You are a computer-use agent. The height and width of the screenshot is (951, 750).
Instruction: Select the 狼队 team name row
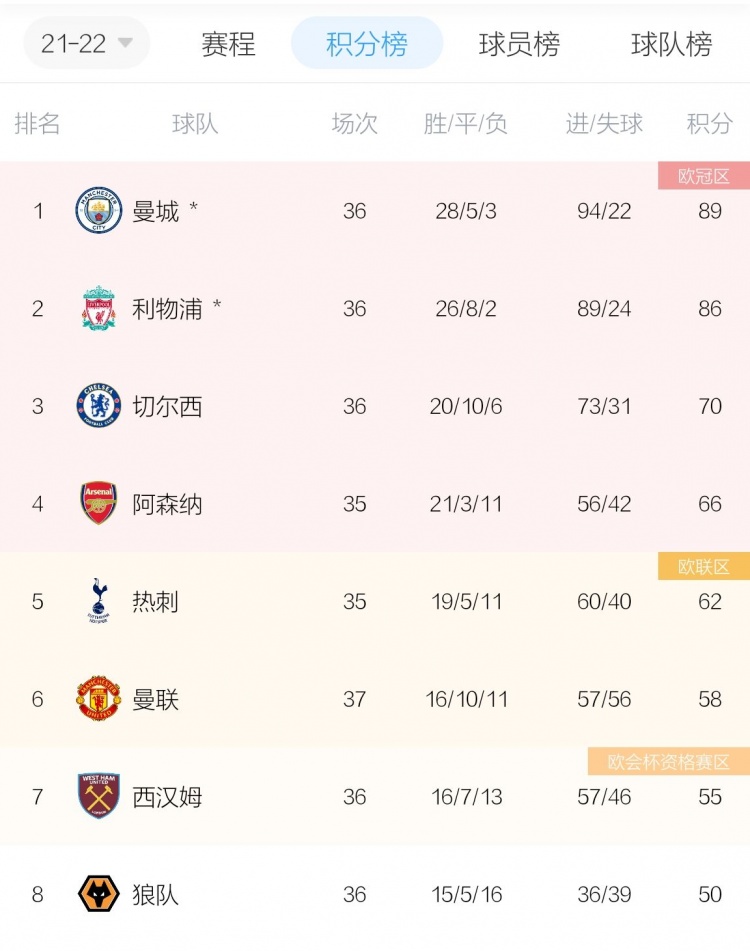(375, 894)
